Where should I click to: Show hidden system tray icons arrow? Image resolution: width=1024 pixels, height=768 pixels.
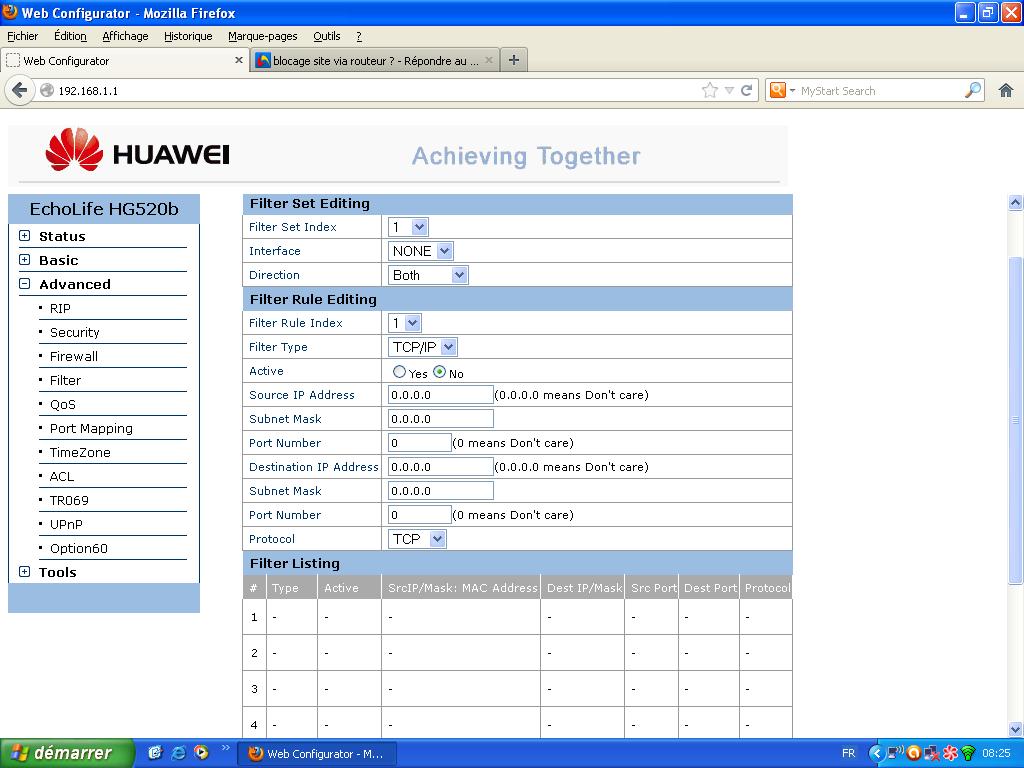[876, 753]
